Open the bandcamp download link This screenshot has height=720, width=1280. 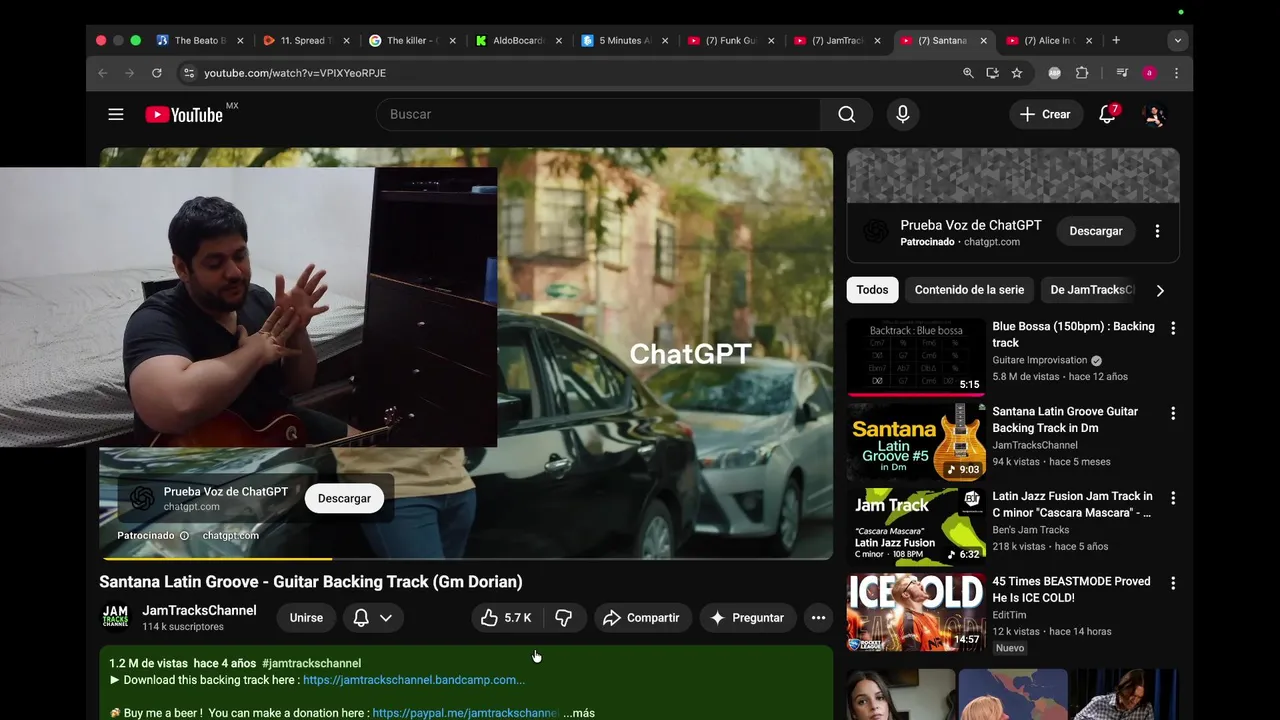click(413, 680)
